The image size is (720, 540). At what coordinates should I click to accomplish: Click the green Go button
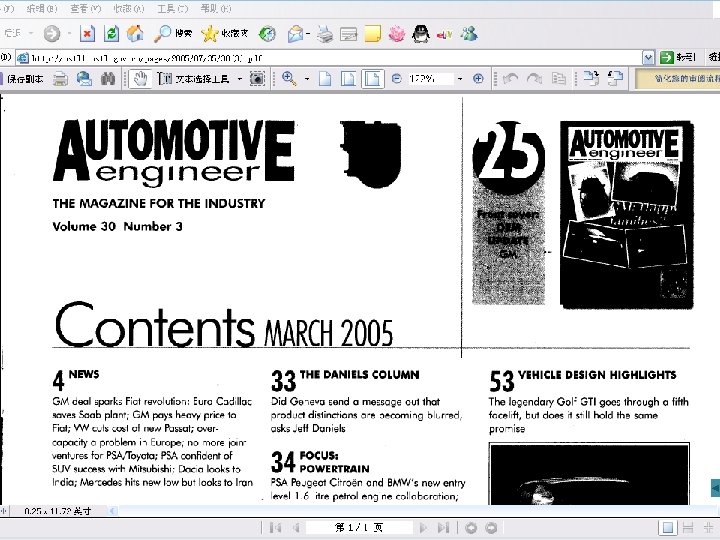point(678,58)
